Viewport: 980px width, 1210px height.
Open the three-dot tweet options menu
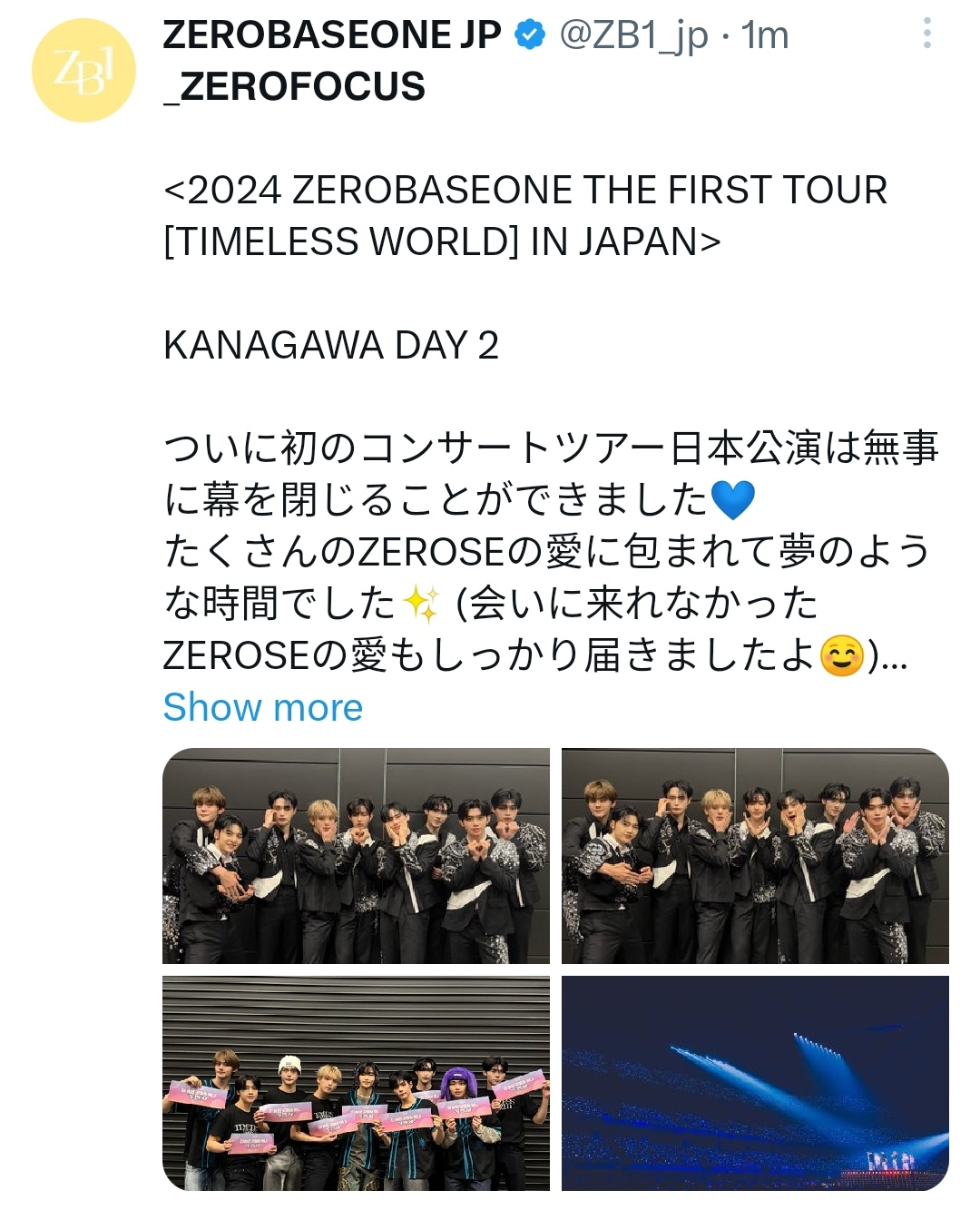pyautogui.click(x=926, y=34)
